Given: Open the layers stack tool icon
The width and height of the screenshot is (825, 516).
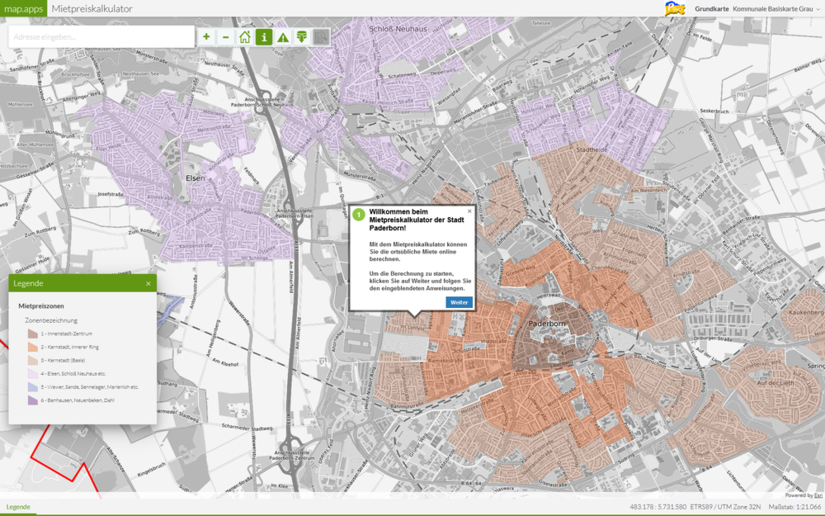Looking at the screenshot, I should (302, 37).
